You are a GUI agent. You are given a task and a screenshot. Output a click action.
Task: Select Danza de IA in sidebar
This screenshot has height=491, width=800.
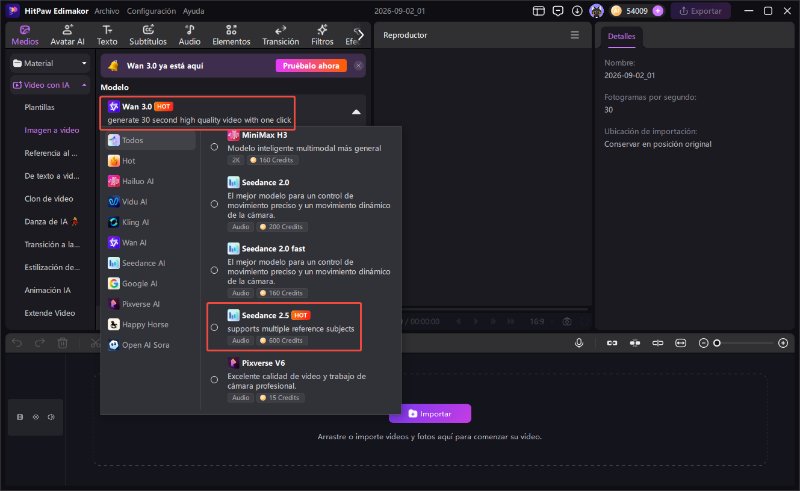pyautogui.click(x=51, y=222)
